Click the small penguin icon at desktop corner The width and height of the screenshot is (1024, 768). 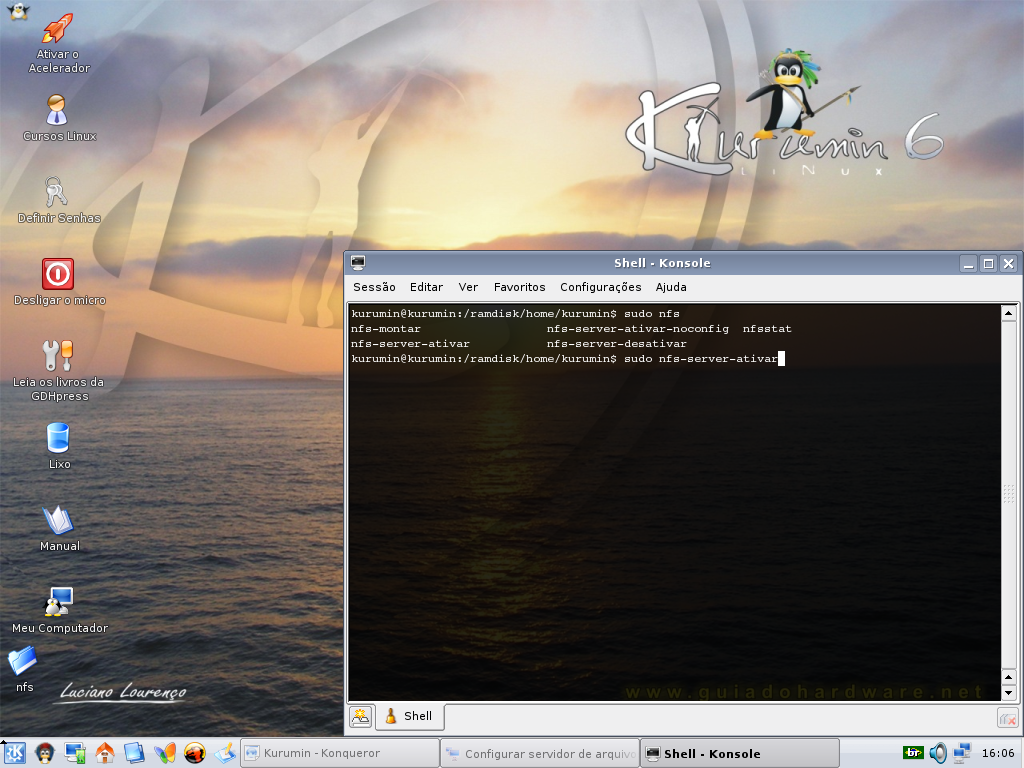pos(18,10)
